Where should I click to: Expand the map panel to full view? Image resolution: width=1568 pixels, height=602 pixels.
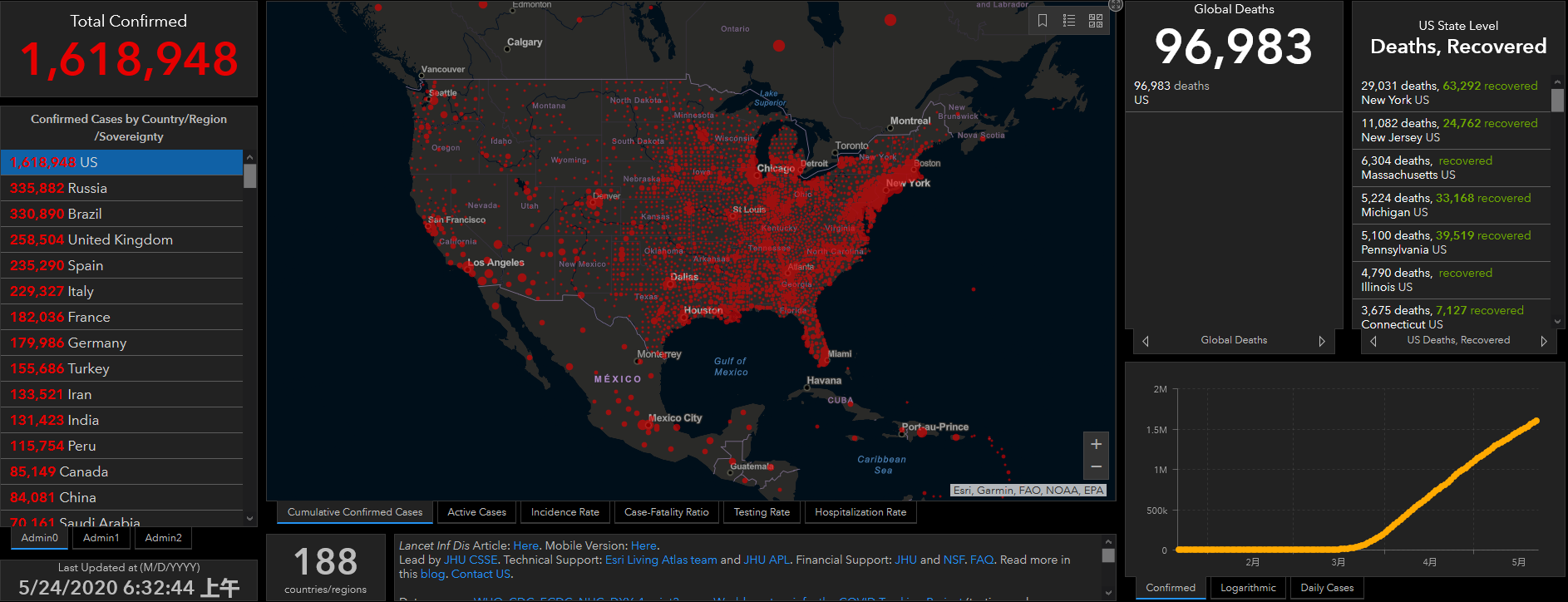tap(1116, 5)
